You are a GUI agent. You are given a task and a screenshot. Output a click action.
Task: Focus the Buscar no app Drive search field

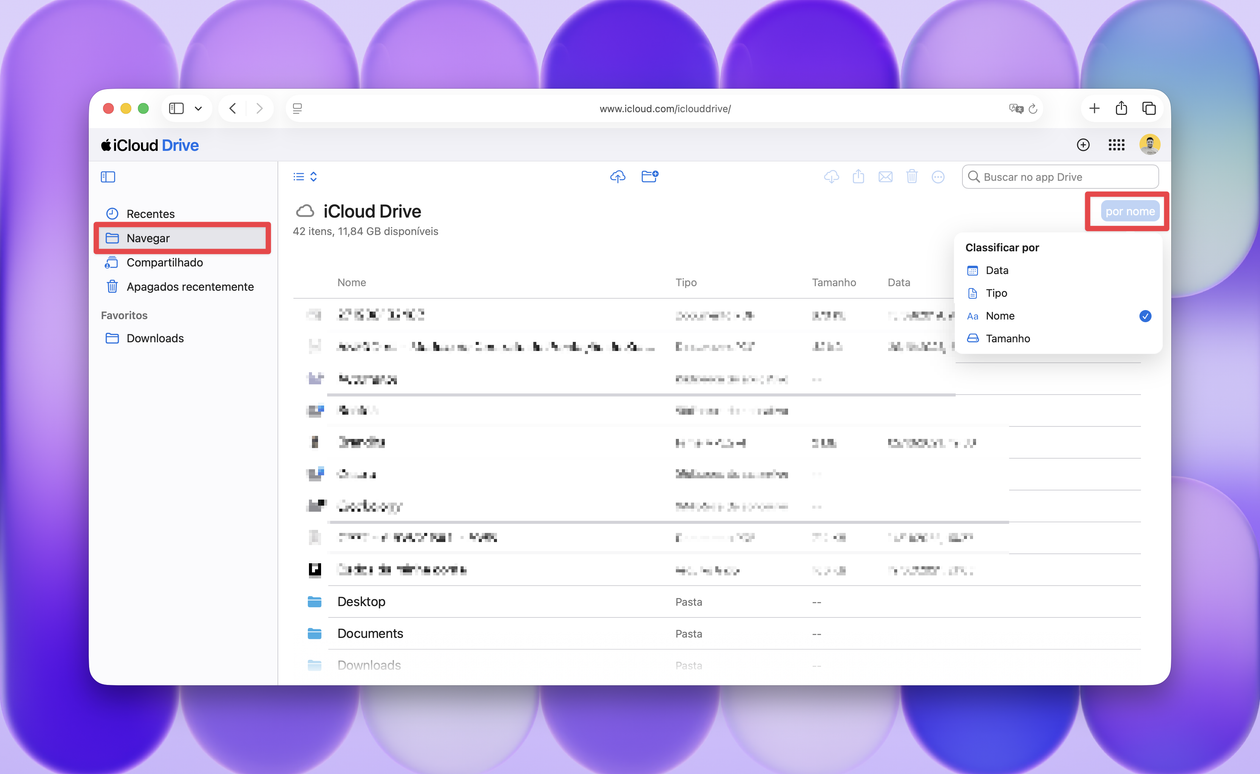point(1060,177)
